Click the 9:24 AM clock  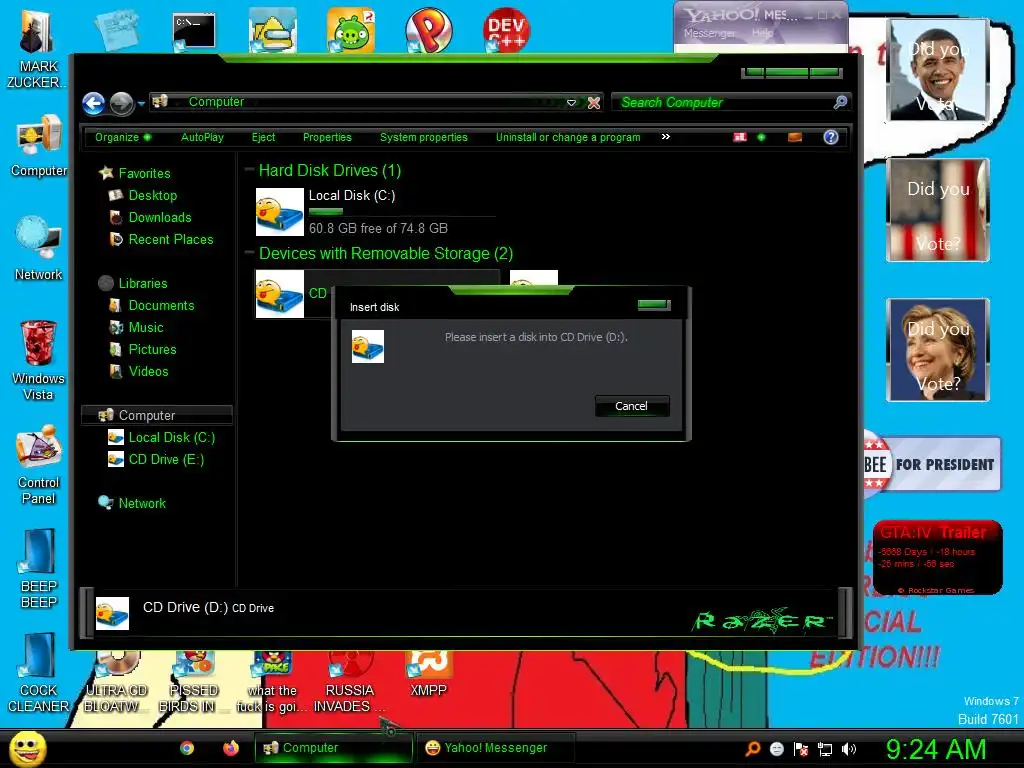tap(936, 749)
